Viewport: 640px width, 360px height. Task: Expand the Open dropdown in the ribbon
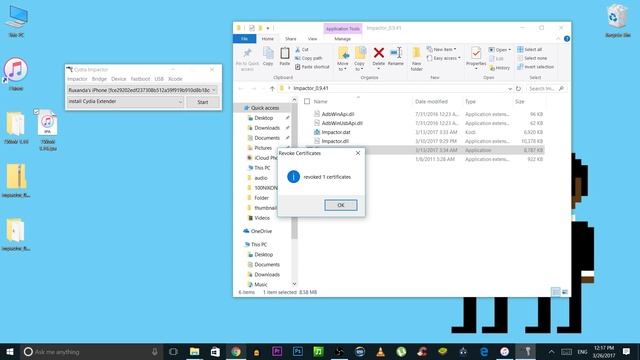pyautogui.click(x=500, y=49)
